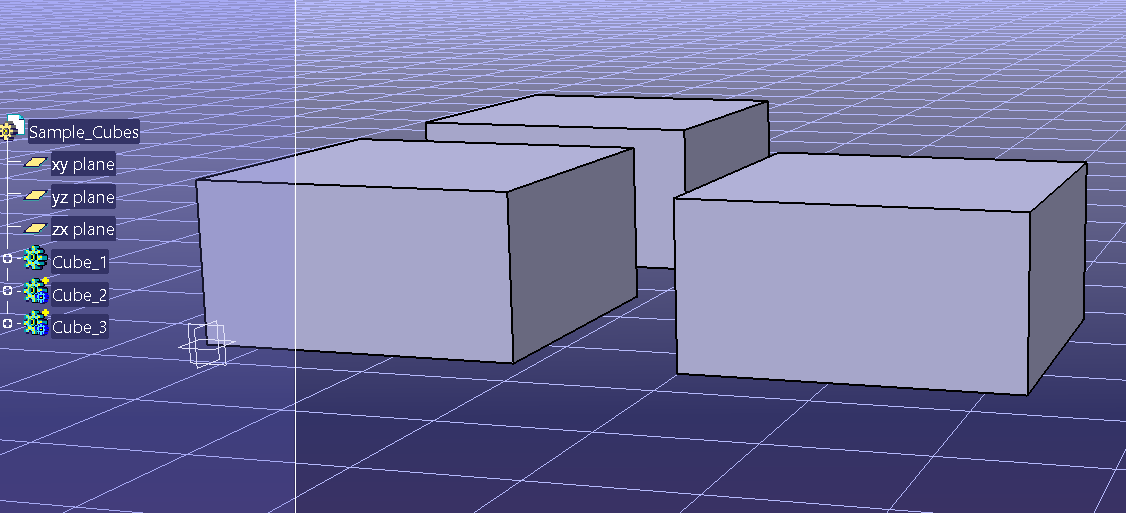The width and height of the screenshot is (1126, 513).
Task: Expand the Cube_3 node
Action: (7, 323)
